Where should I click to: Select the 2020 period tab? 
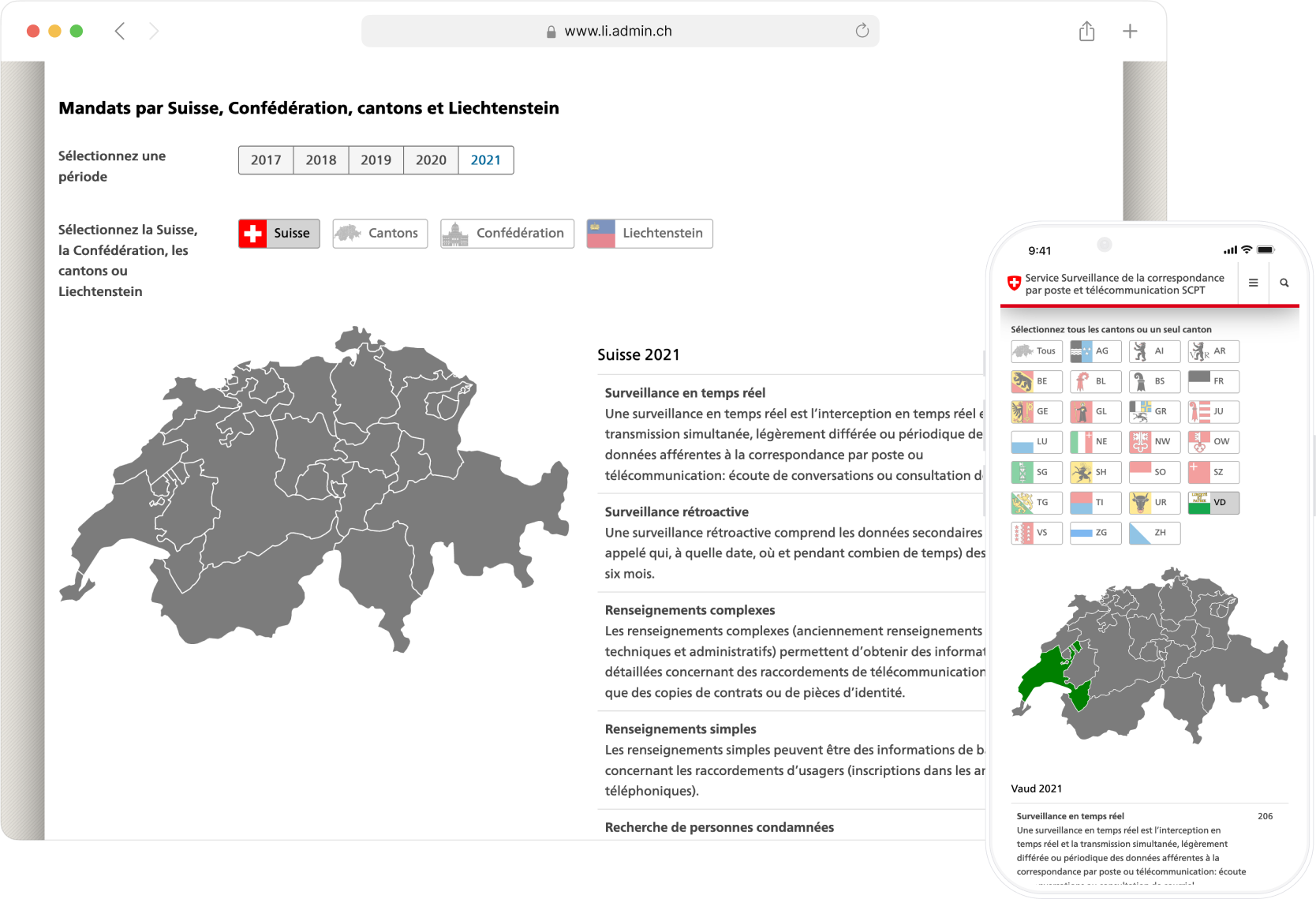coord(431,160)
